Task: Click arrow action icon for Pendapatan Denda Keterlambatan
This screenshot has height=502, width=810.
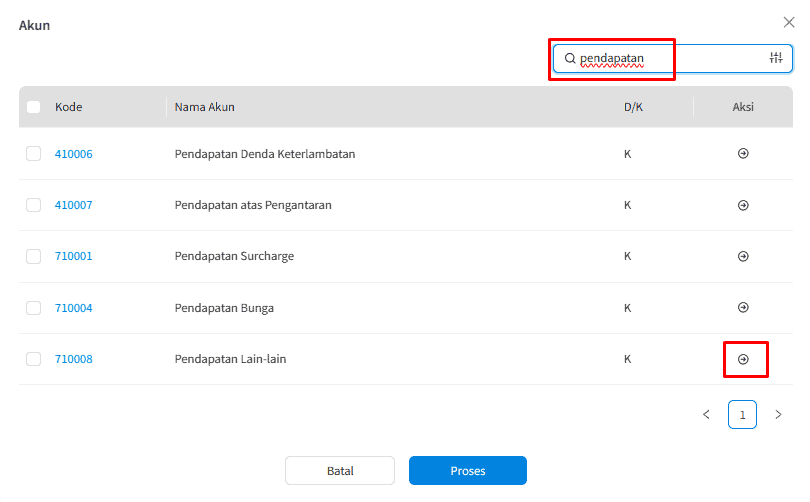Action: [x=743, y=153]
